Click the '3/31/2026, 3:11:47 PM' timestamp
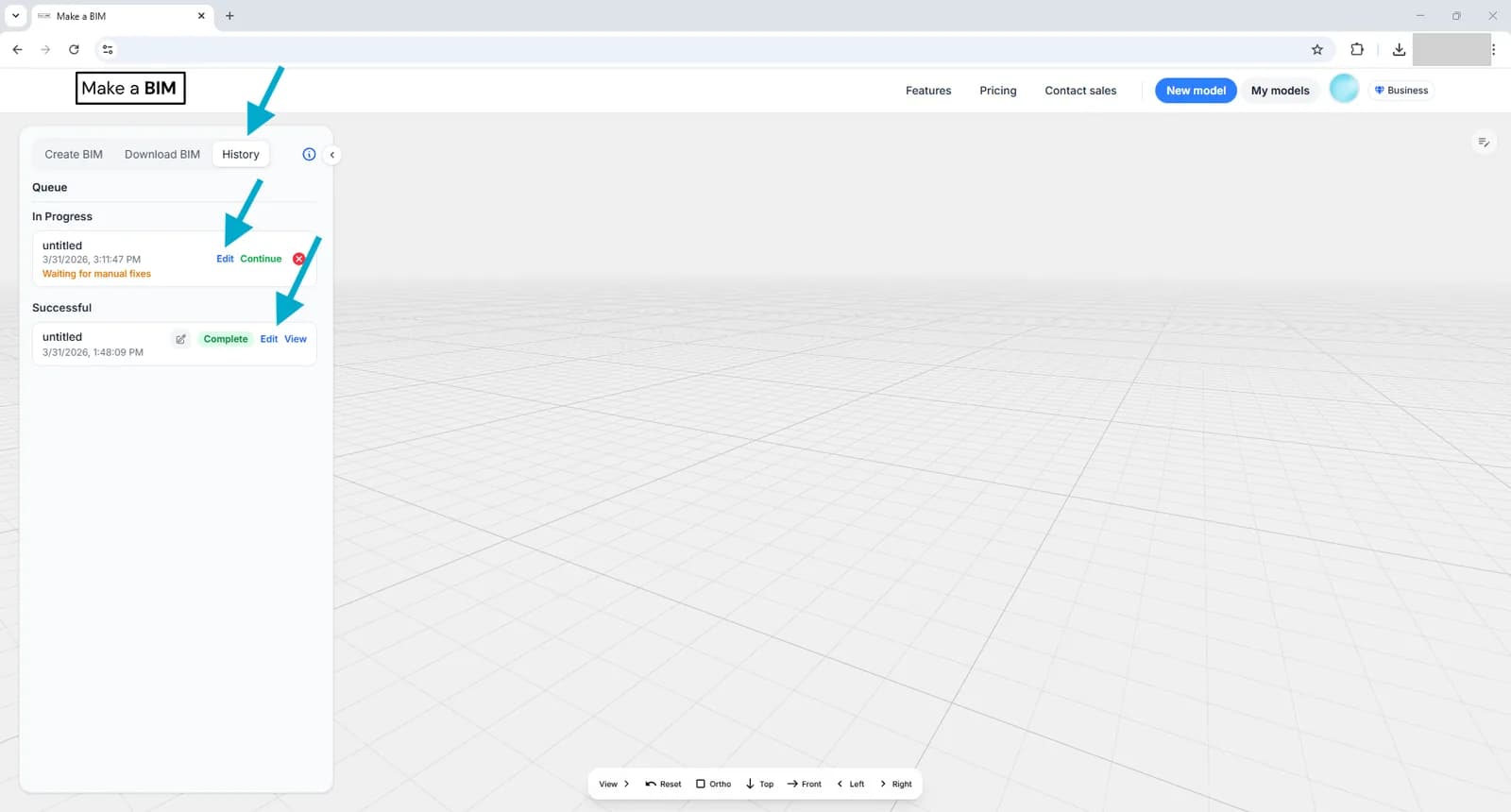 pos(92,260)
